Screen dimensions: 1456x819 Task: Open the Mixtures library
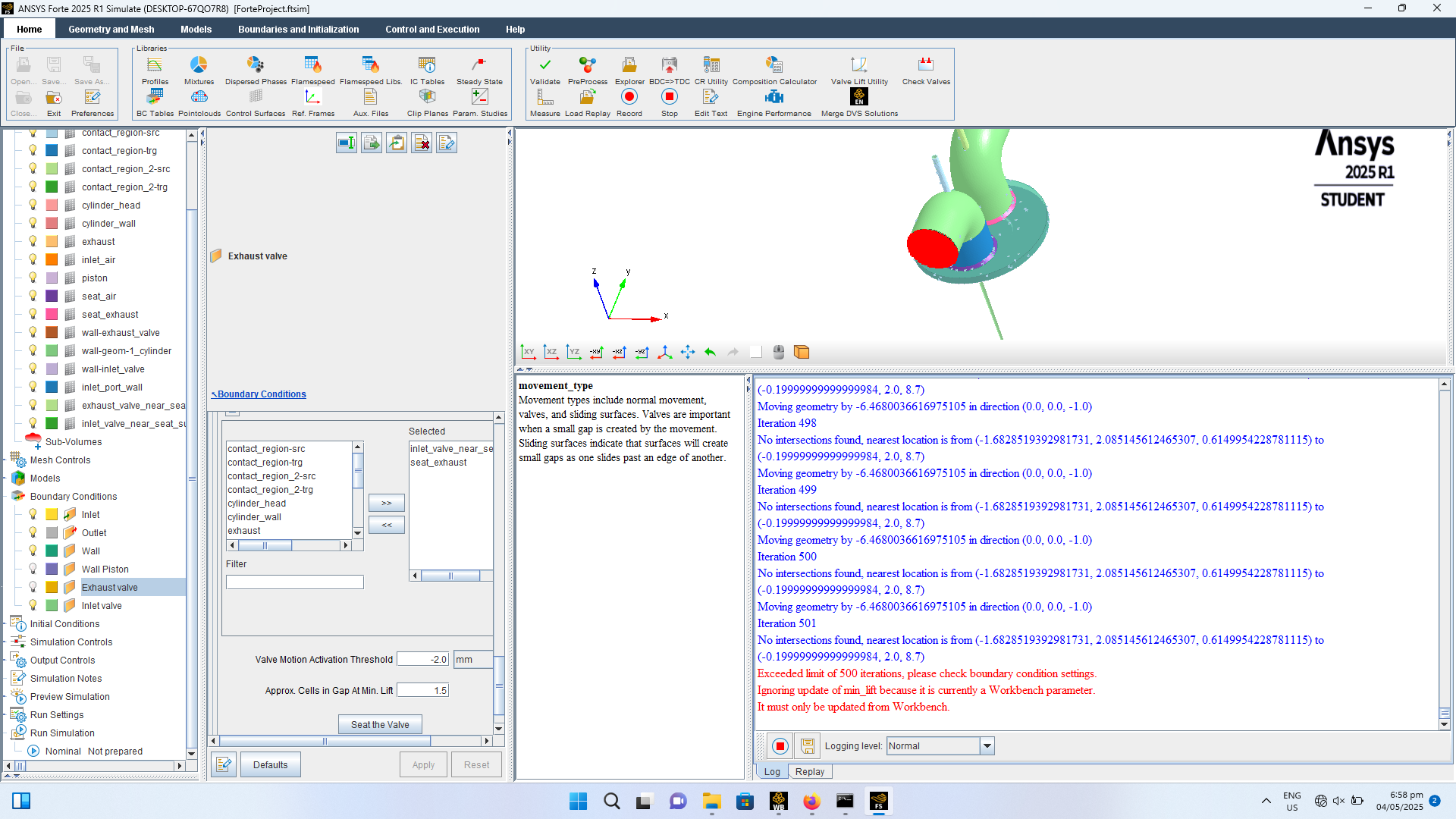click(199, 70)
